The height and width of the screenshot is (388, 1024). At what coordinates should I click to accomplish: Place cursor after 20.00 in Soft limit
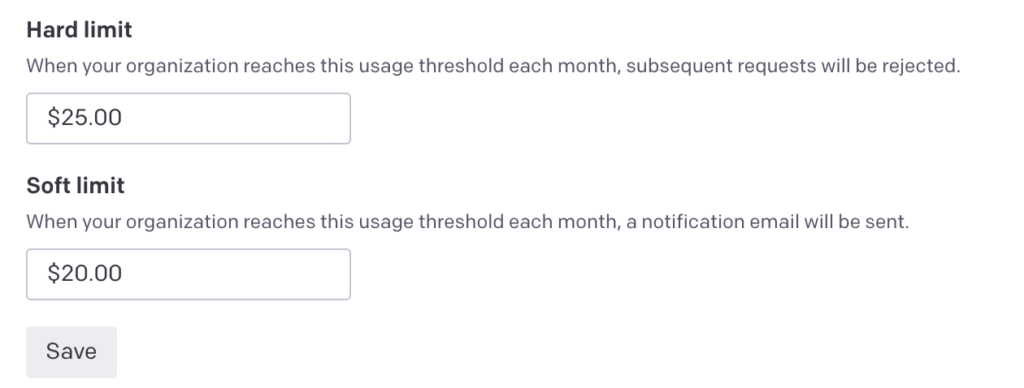coord(123,273)
